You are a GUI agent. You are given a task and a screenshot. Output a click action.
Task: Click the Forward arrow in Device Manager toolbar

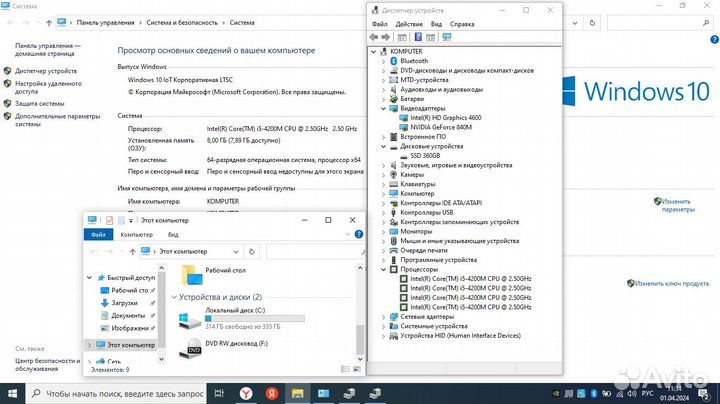tap(386, 37)
